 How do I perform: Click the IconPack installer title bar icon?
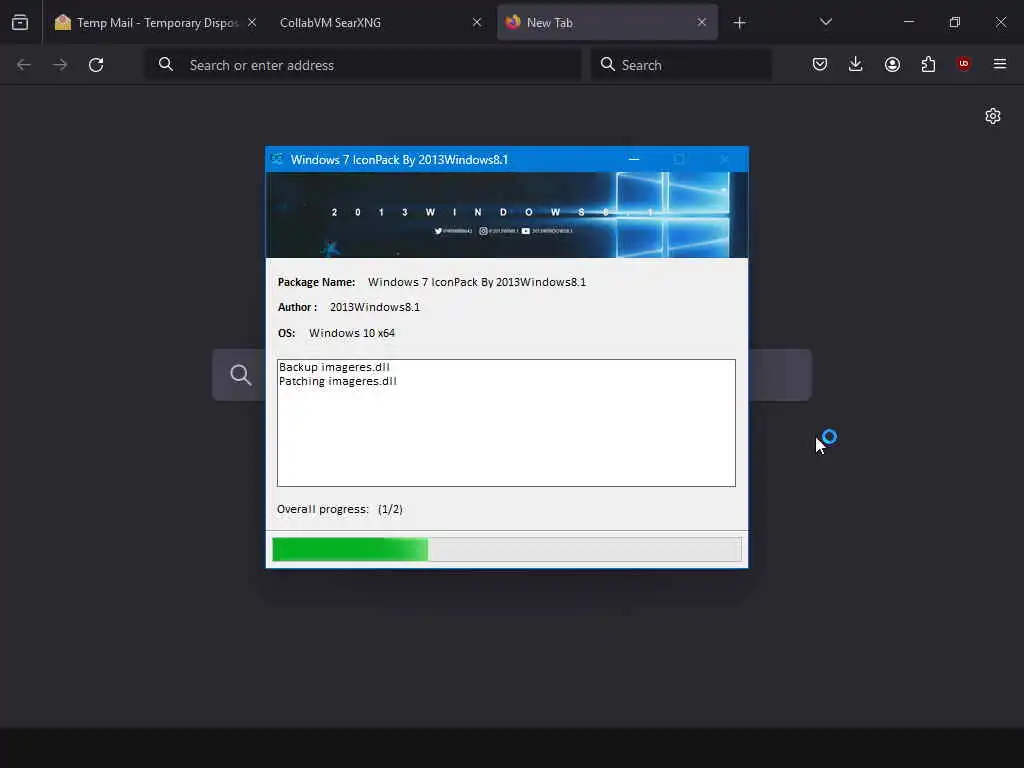[x=277, y=159]
